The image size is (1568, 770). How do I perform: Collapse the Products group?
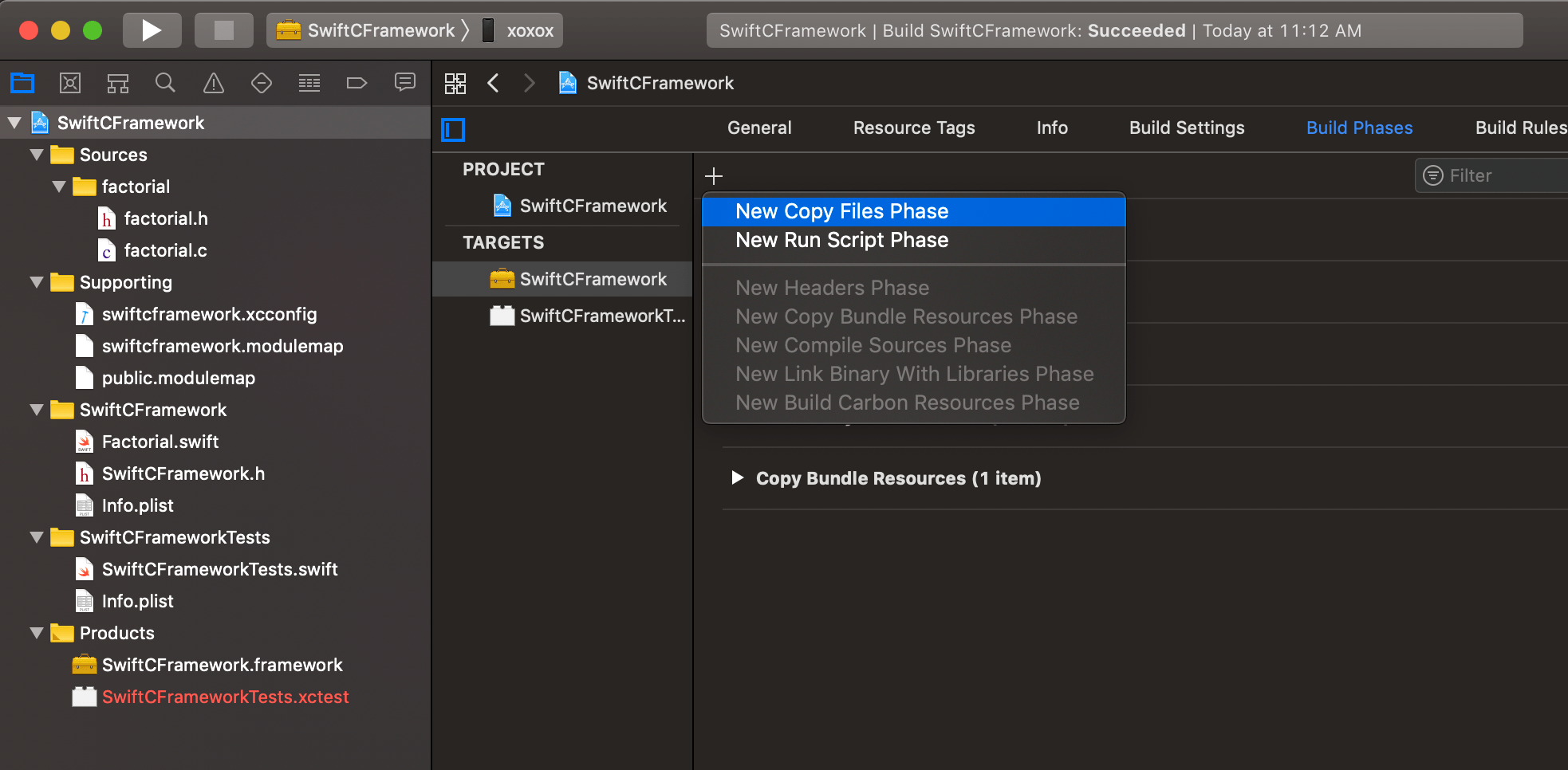click(x=37, y=633)
